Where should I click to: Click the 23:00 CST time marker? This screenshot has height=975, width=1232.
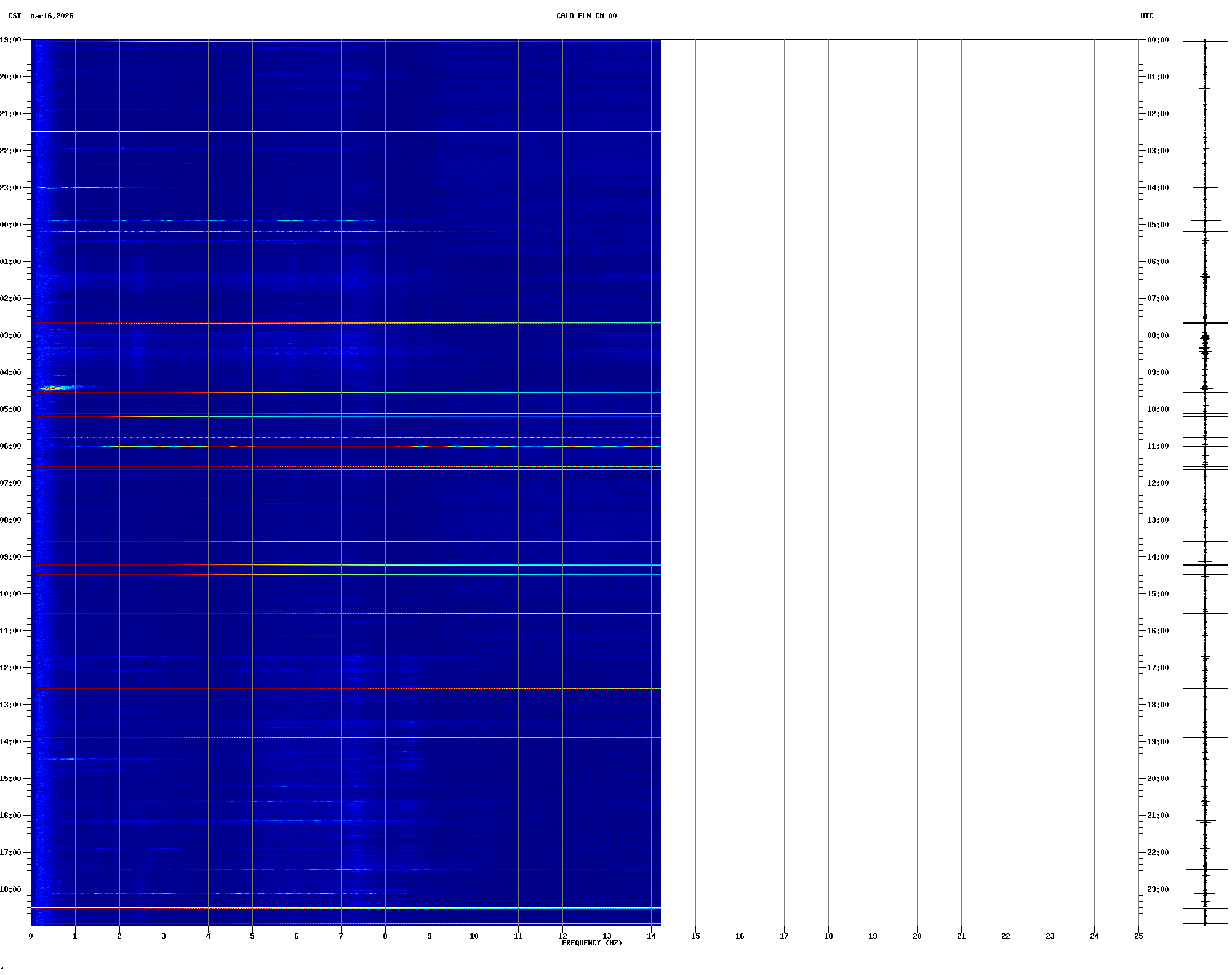[x=10, y=188]
